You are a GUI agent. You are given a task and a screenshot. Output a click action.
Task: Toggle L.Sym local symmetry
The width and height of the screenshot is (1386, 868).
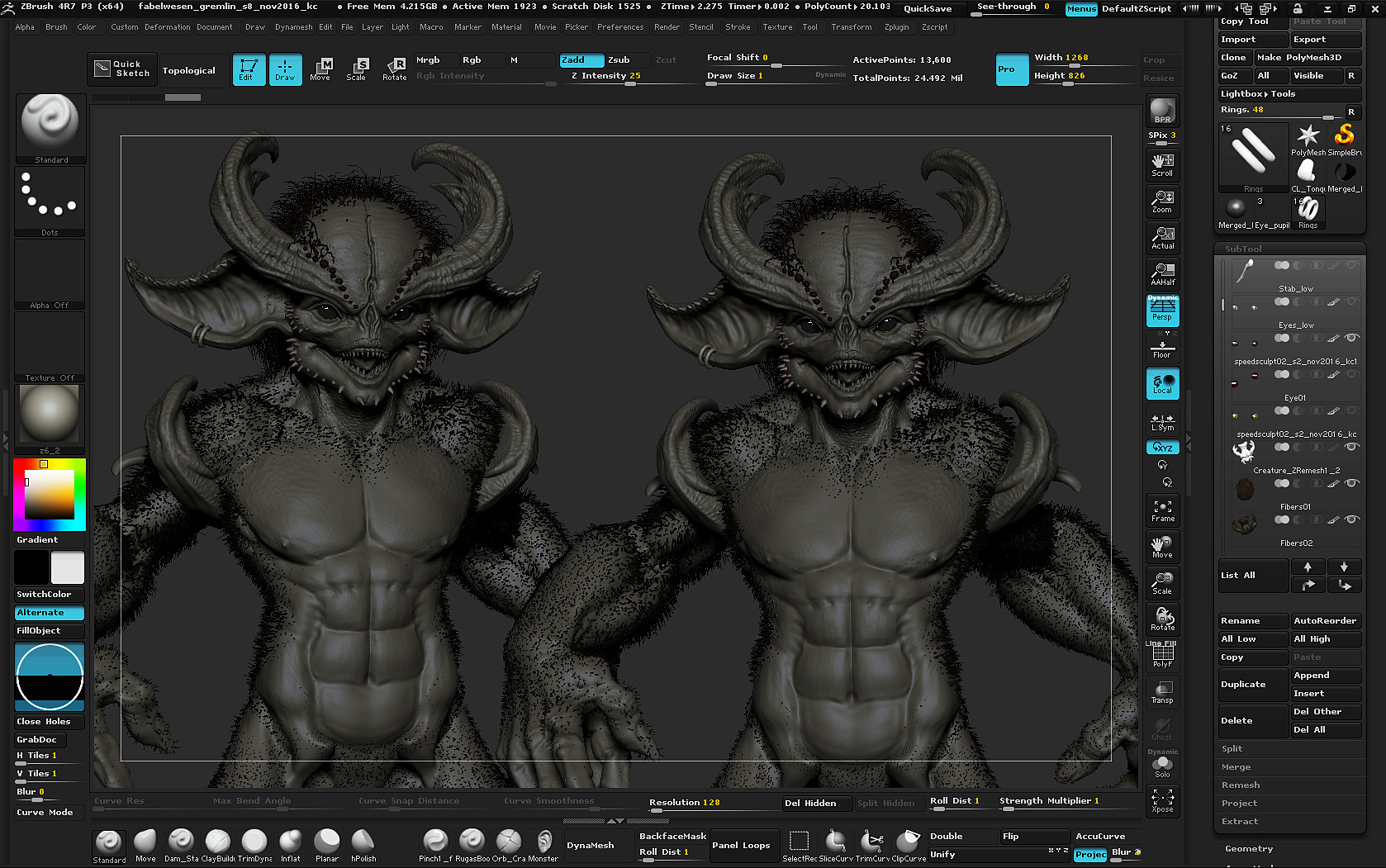click(1162, 421)
